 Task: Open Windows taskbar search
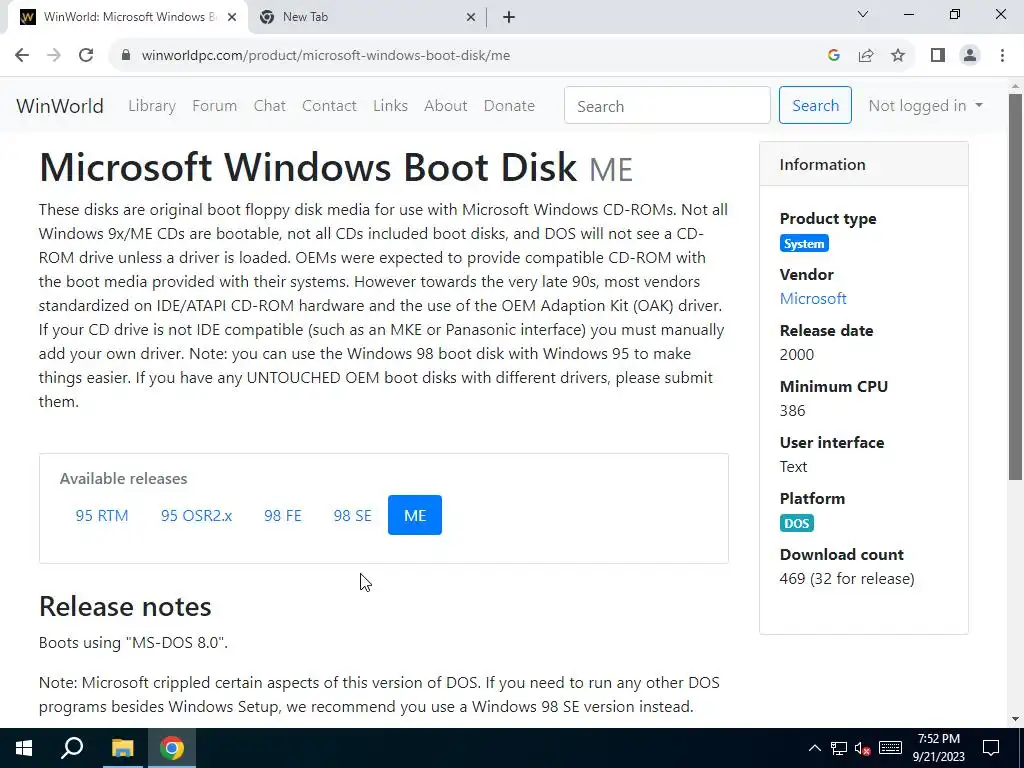[72, 748]
